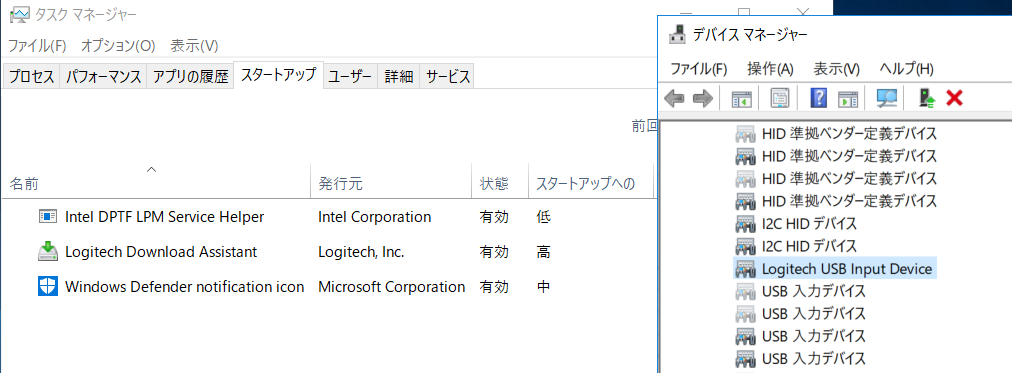The width and height of the screenshot is (1012, 373).
Task: Click Logitech, Inc. publisher cell
Action: (361, 252)
